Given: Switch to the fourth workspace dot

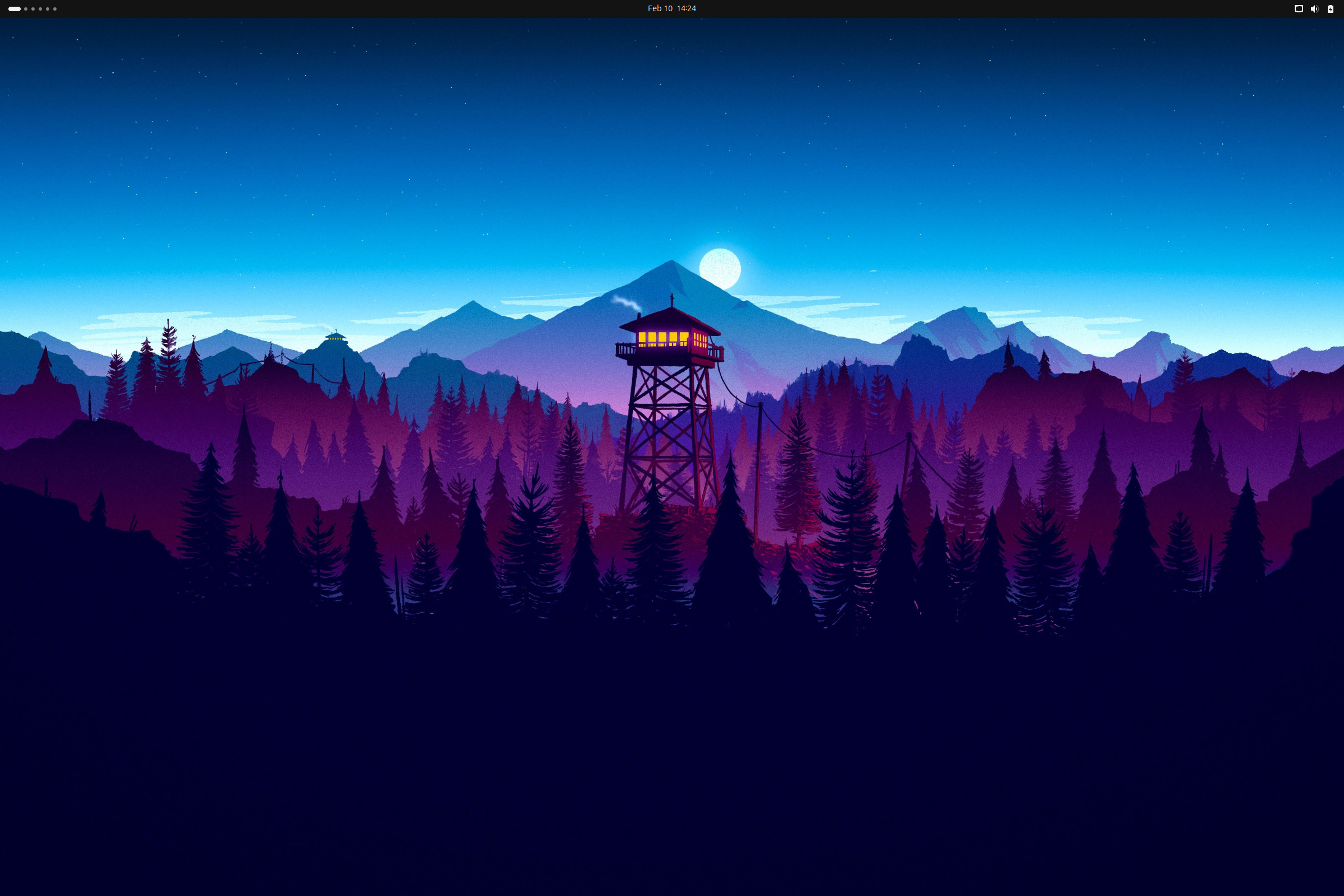Looking at the screenshot, I should point(40,8).
